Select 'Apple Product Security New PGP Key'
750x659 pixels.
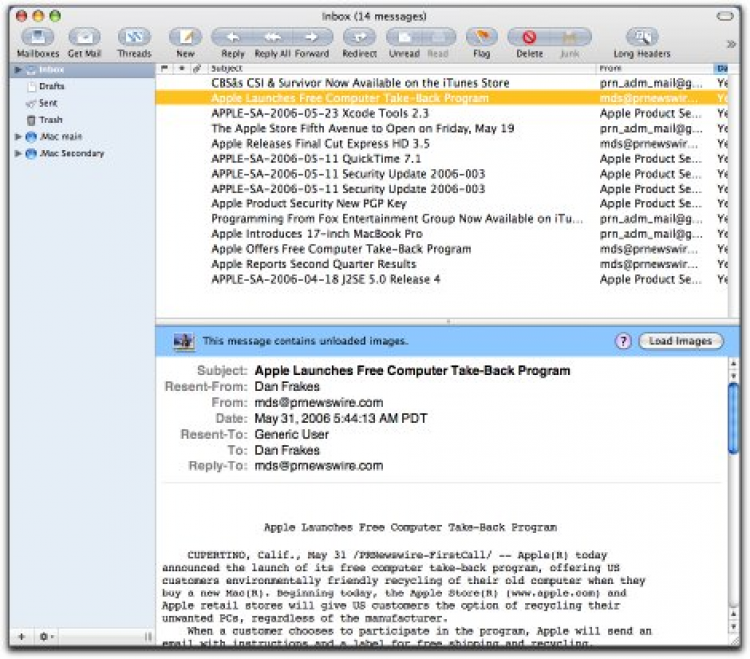(x=441, y=204)
